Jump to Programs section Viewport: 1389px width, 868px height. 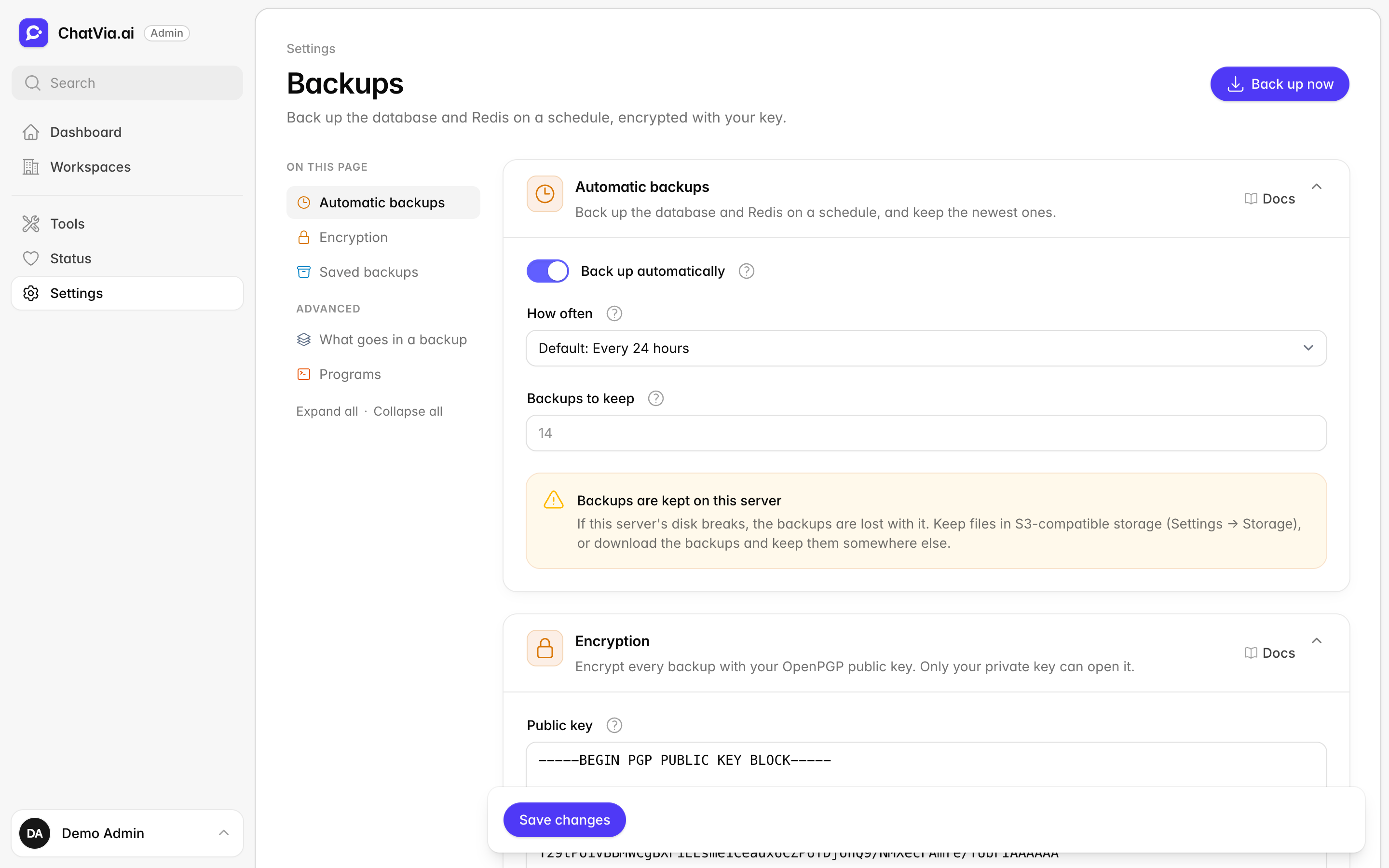383,374
